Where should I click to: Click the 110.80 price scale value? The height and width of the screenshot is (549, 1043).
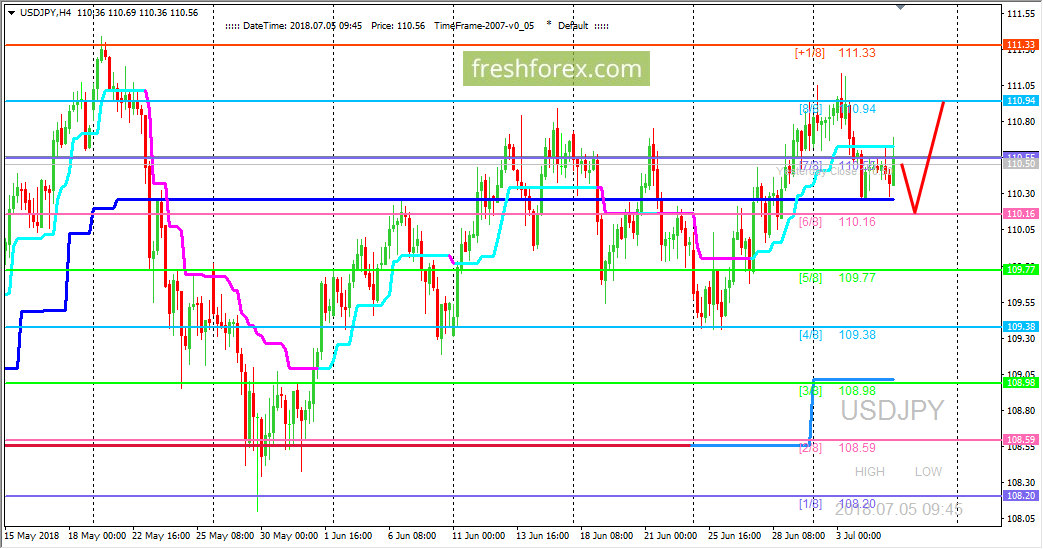pyautogui.click(x=1021, y=122)
